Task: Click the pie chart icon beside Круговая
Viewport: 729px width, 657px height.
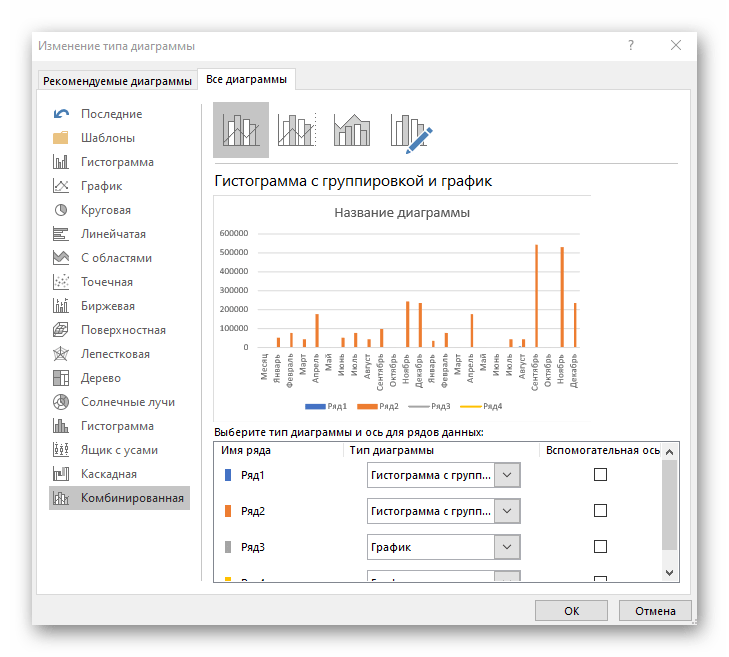Action: [x=61, y=210]
